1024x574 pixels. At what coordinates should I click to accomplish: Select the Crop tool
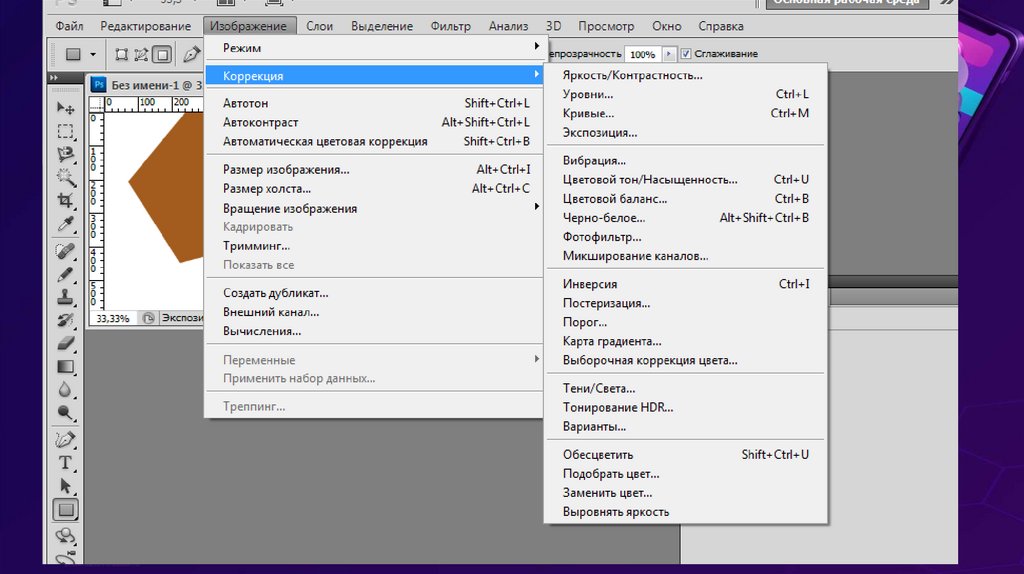[x=66, y=201]
